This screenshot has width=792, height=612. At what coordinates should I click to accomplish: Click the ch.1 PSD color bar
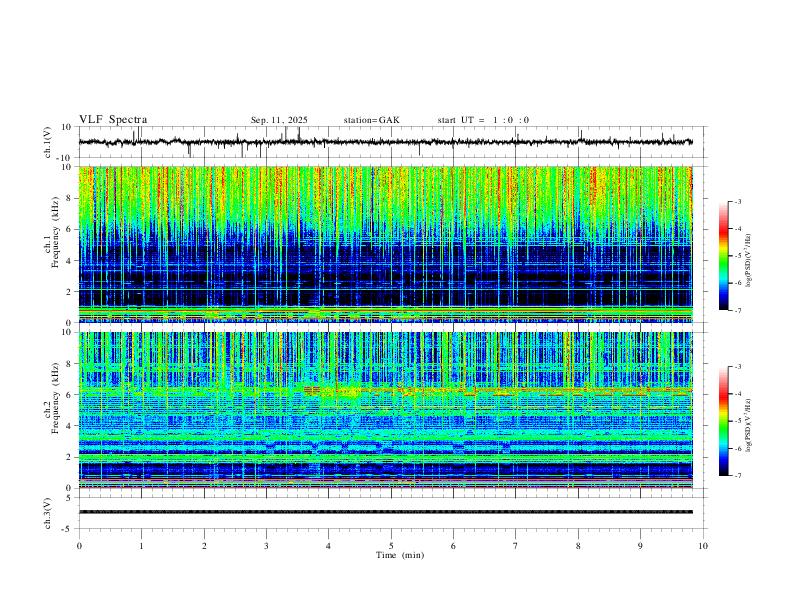[724, 256]
